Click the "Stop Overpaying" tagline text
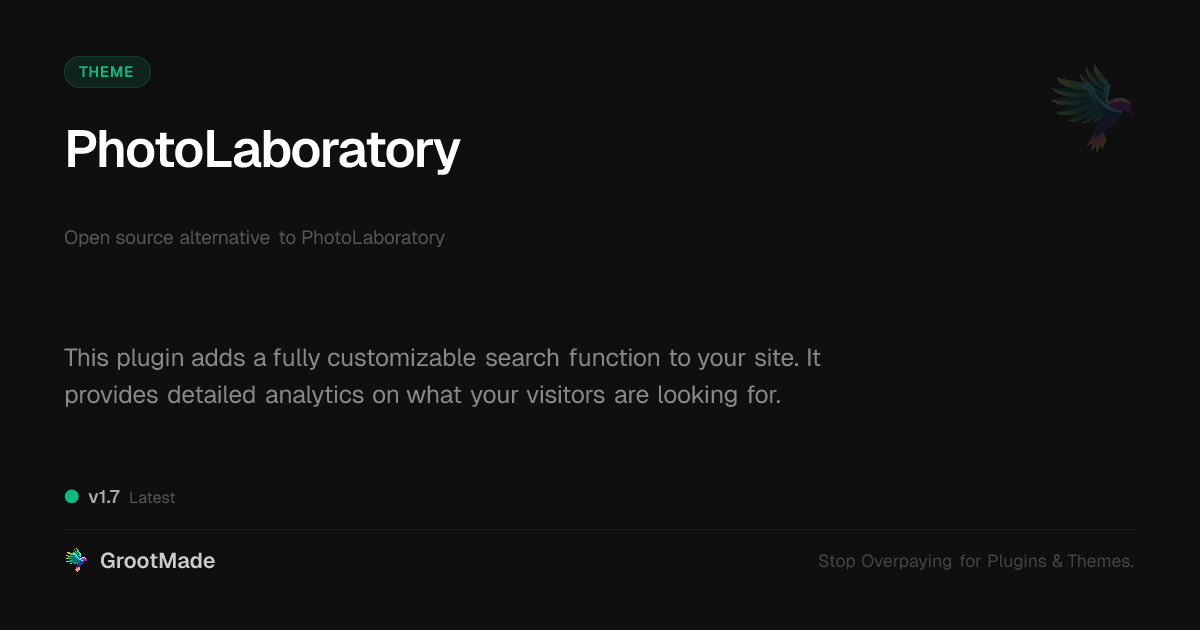Image resolution: width=1200 pixels, height=630 pixels. pos(884,561)
